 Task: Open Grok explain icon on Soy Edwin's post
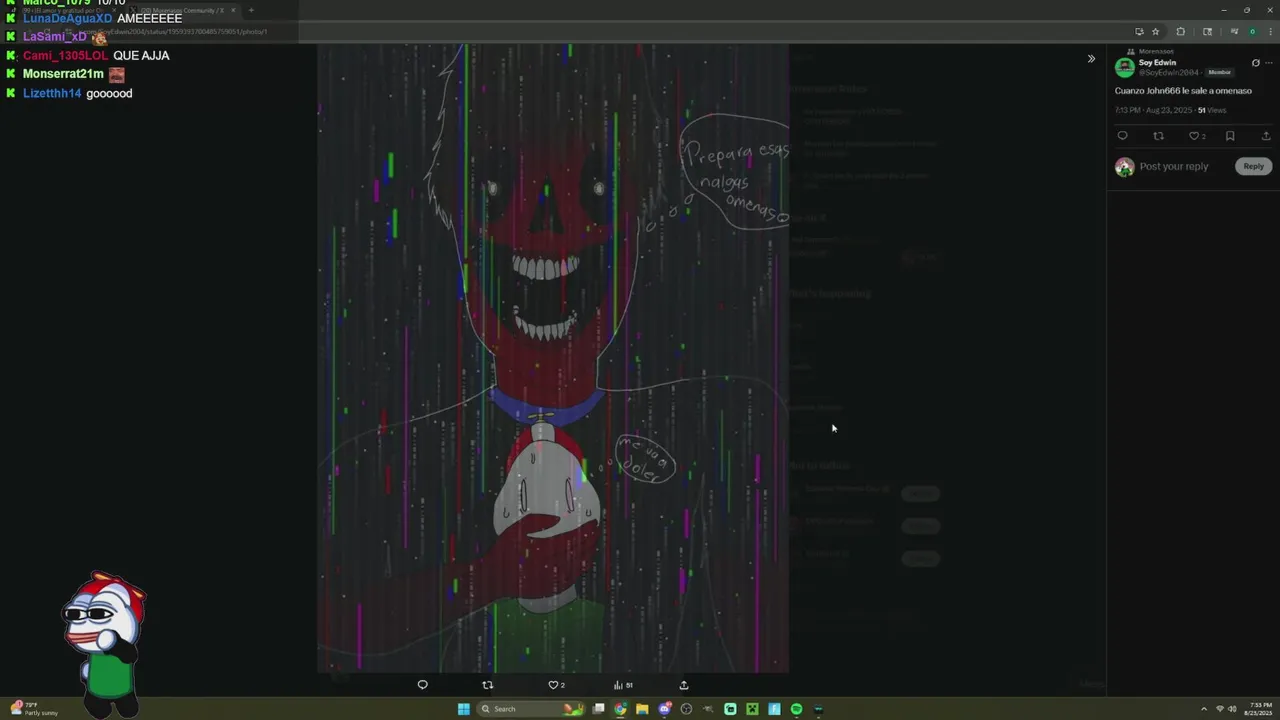click(1256, 63)
